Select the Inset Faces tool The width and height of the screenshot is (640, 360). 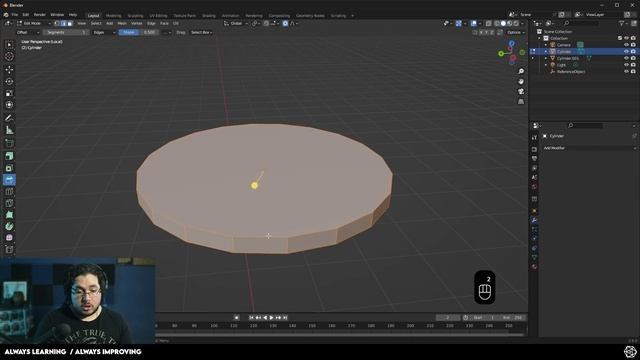click(9, 168)
